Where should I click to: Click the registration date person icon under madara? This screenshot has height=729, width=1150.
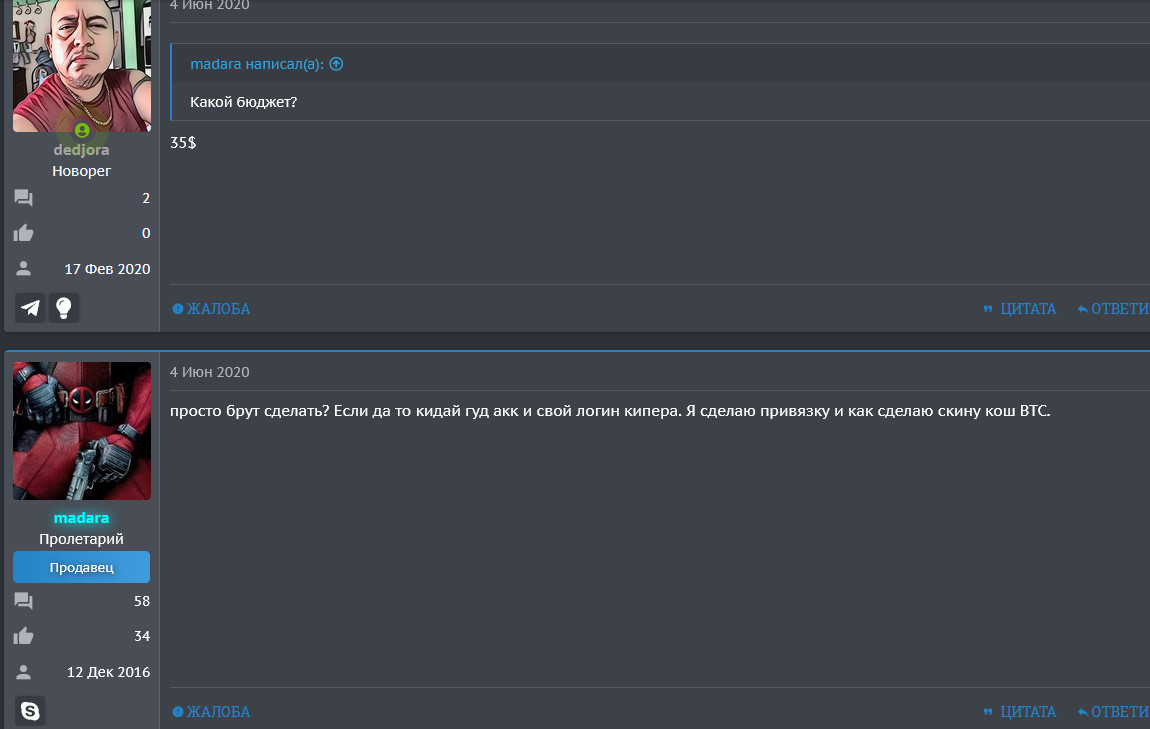tap(24, 671)
